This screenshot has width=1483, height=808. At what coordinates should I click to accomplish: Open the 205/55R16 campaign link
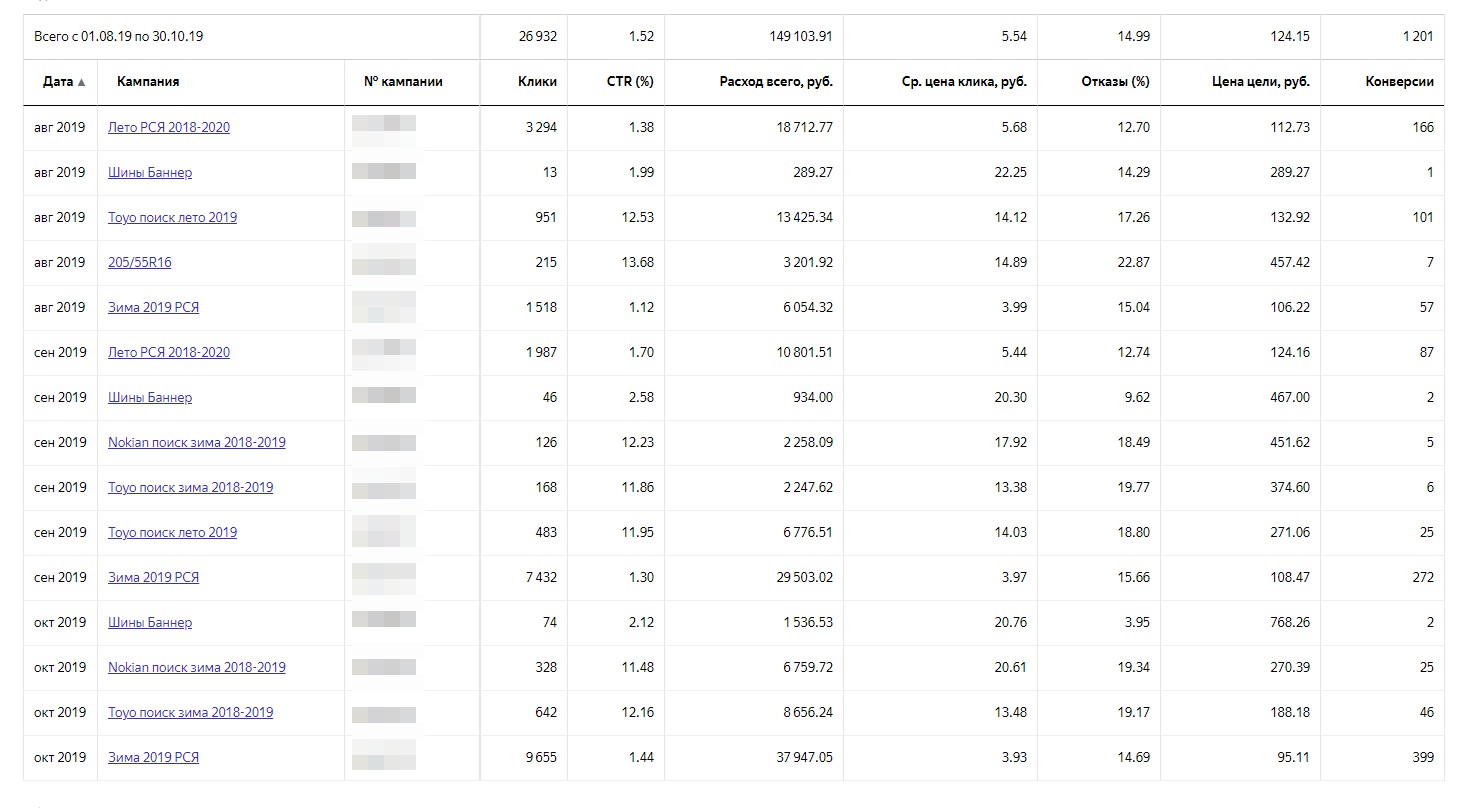[140, 262]
